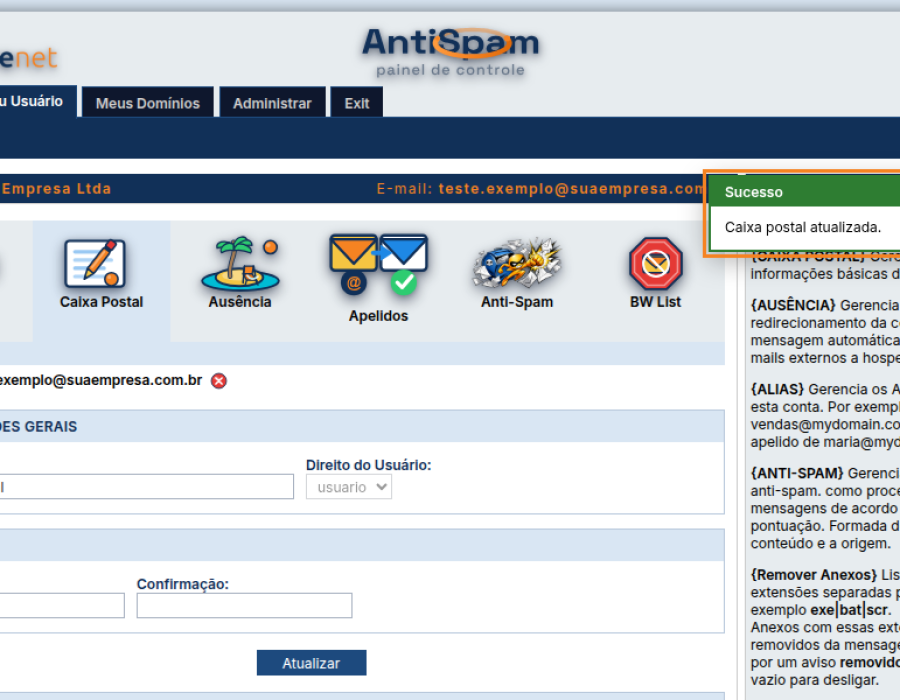The image size is (900, 700).
Task: Click the 'Caixa postal atualizada.' message
Action: click(x=802, y=227)
